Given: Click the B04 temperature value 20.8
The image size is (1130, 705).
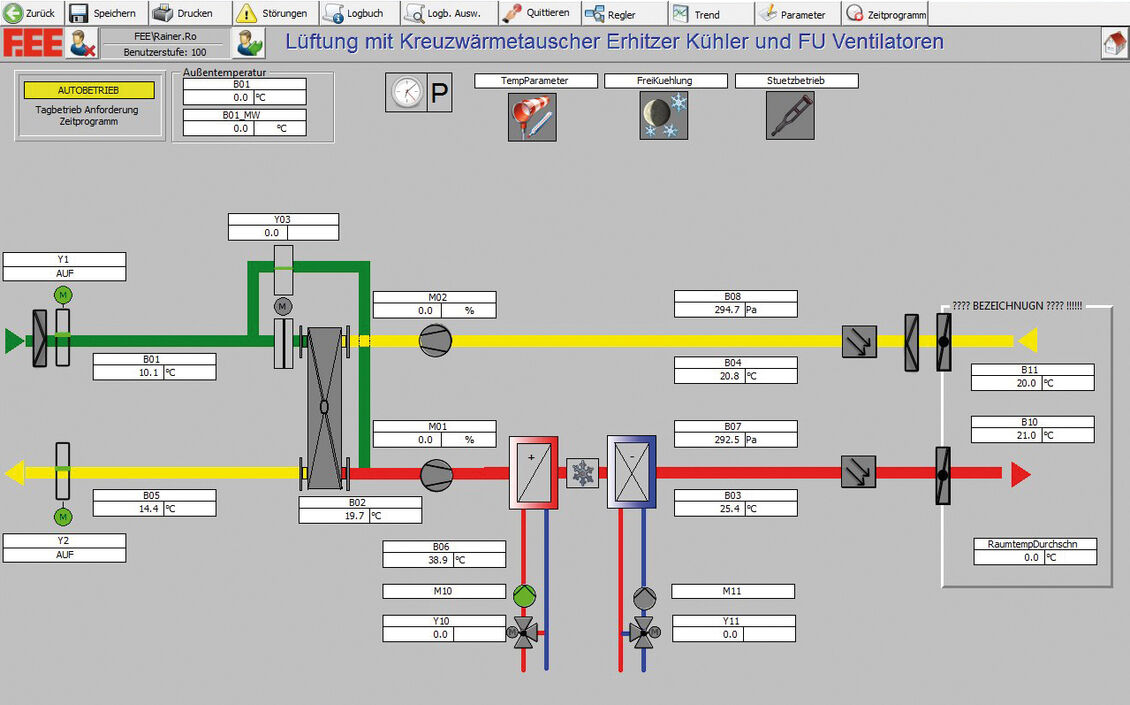Looking at the screenshot, I should pos(736,376).
